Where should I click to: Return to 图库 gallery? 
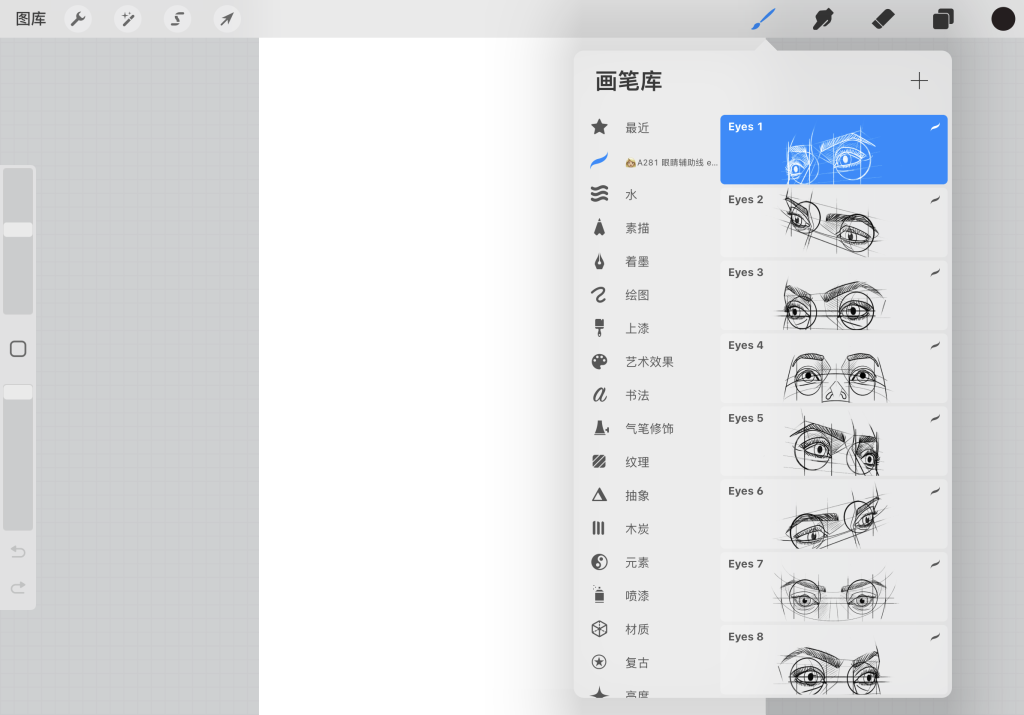pyautogui.click(x=30, y=19)
